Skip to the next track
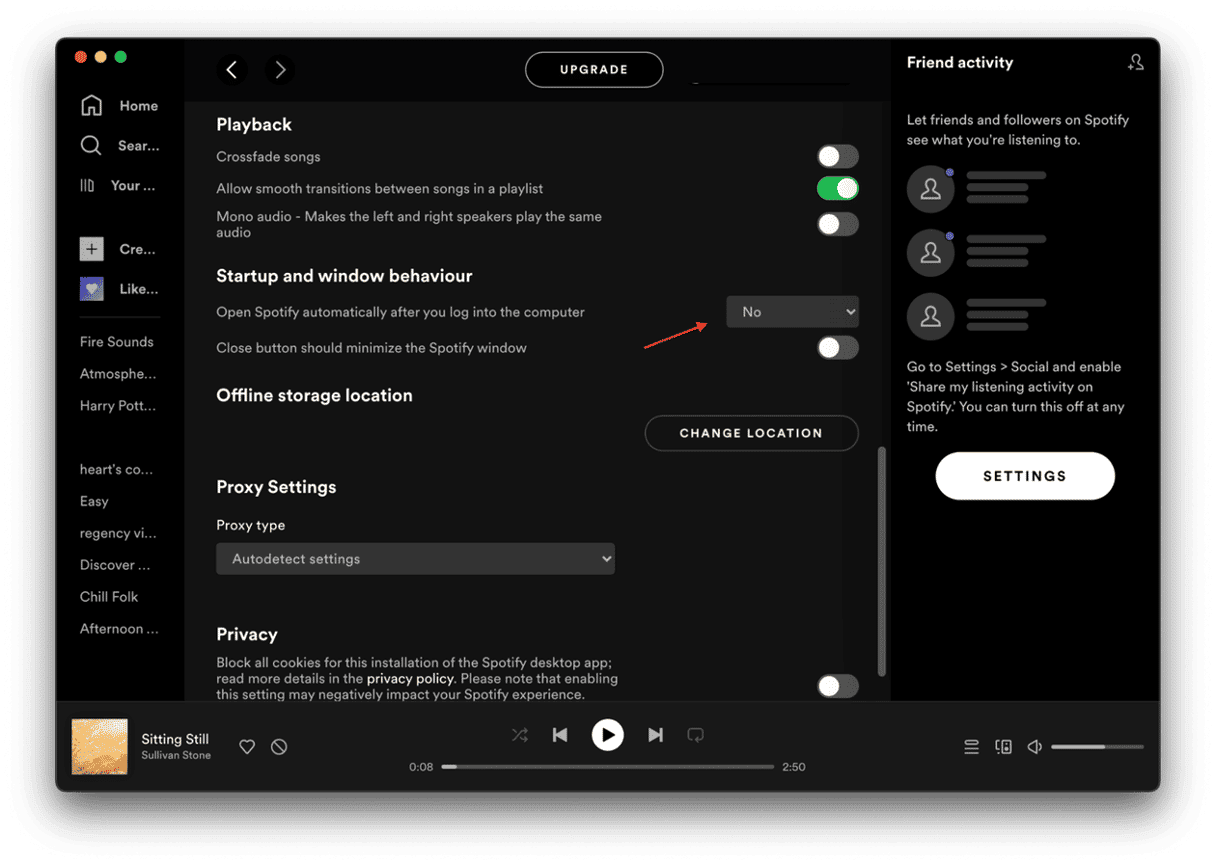The image size is (1216, 866). [x=655, y=735]
